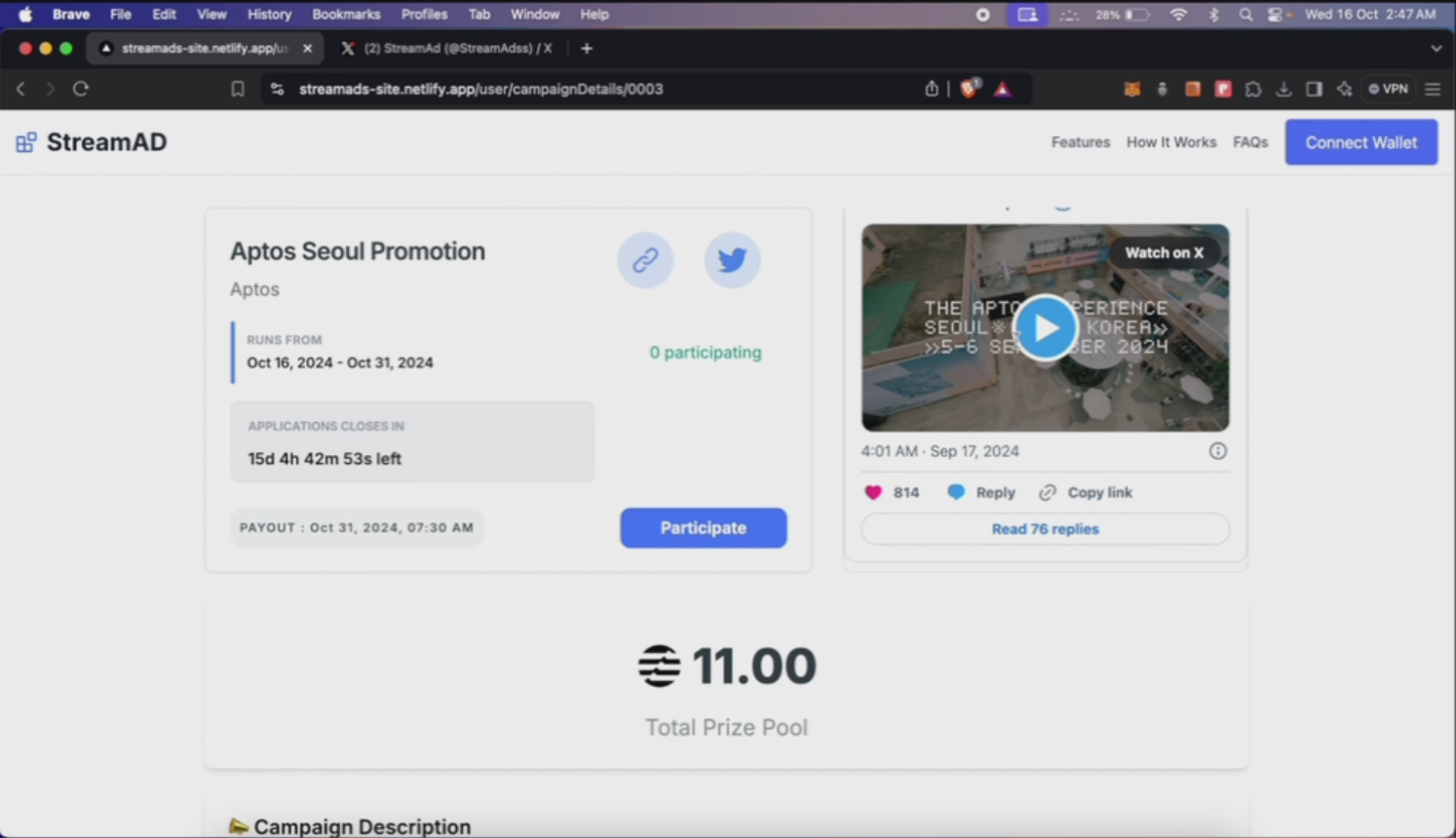Click the 4:01 AM · Sep 17, 2024 timestamp
1456x838 pixels.
click(939, 451)
